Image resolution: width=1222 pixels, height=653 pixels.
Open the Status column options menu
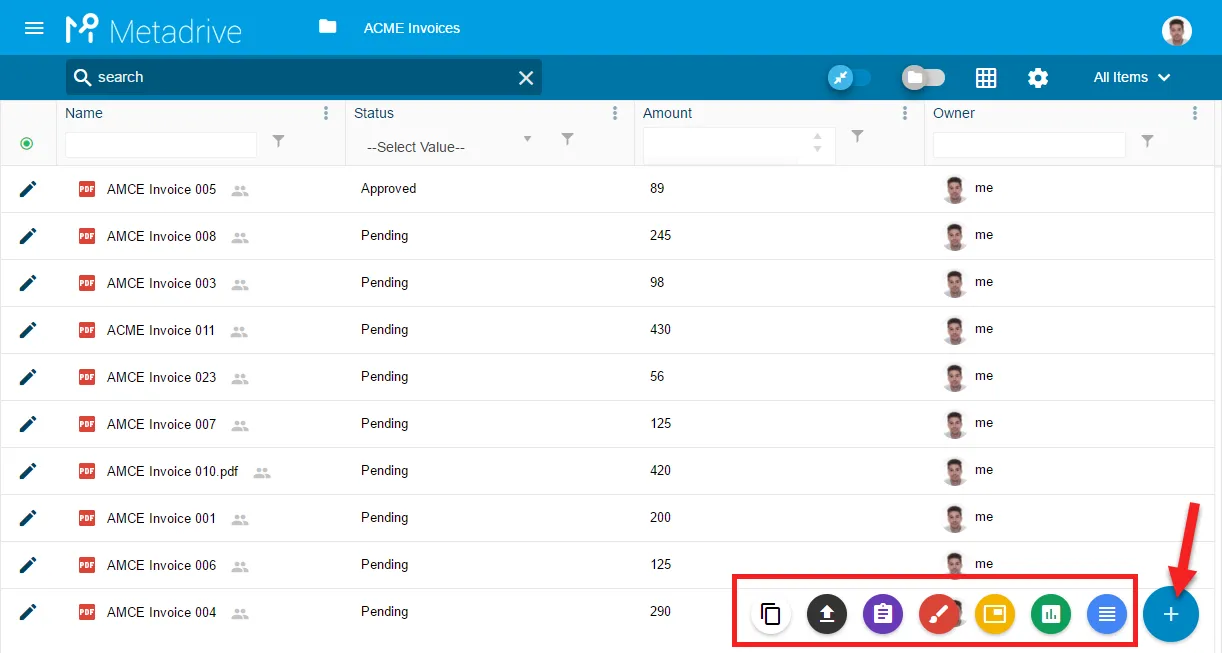[615, 113]
